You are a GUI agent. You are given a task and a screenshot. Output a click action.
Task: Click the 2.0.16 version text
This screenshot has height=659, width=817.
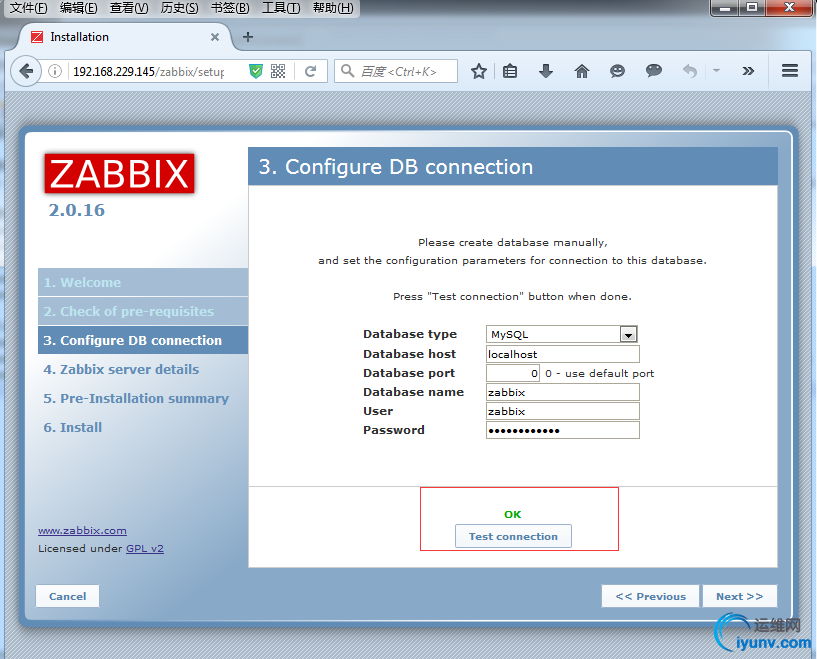[x=77, y=210]
